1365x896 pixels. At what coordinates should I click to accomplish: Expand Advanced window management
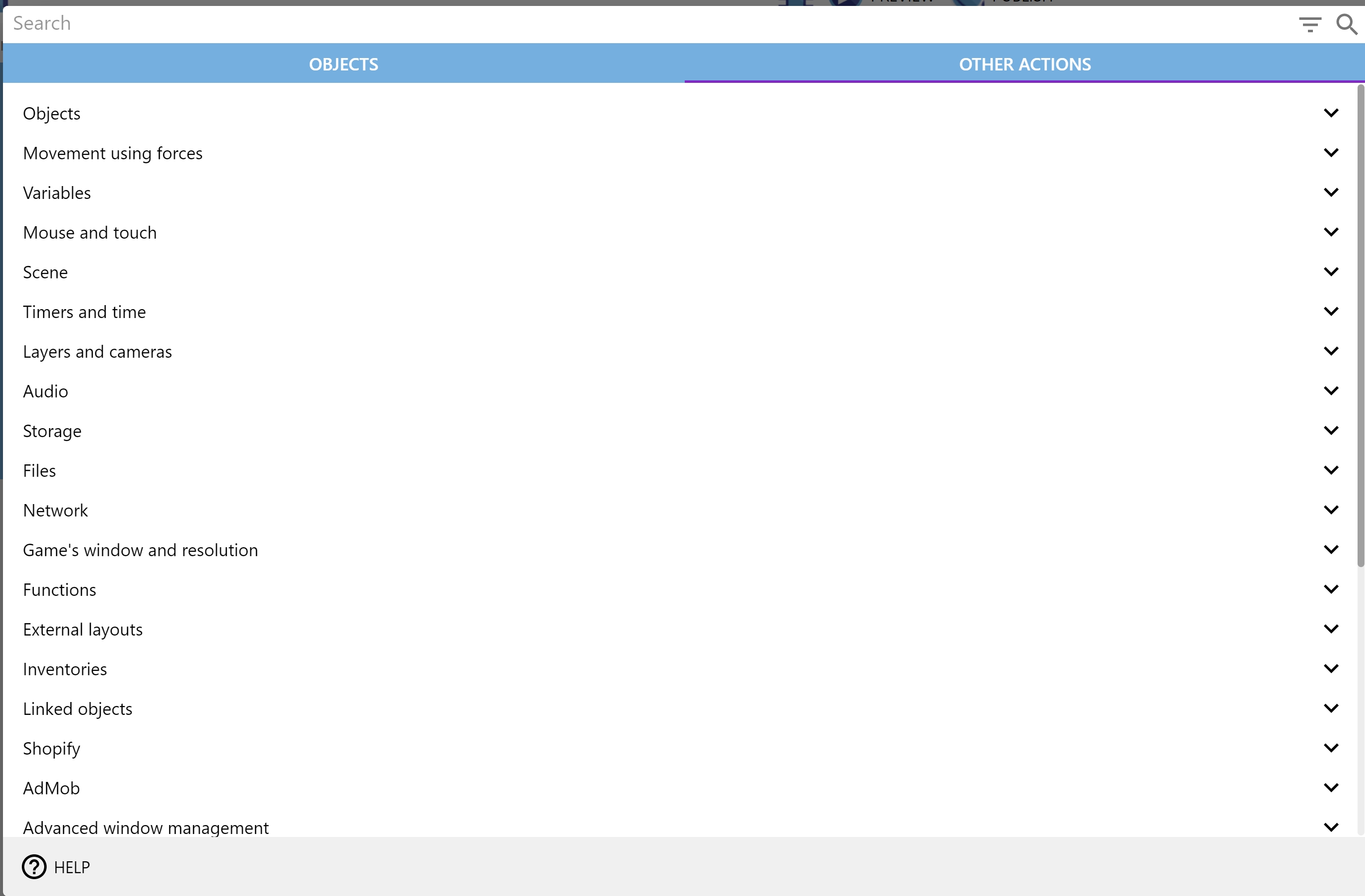1332,827
